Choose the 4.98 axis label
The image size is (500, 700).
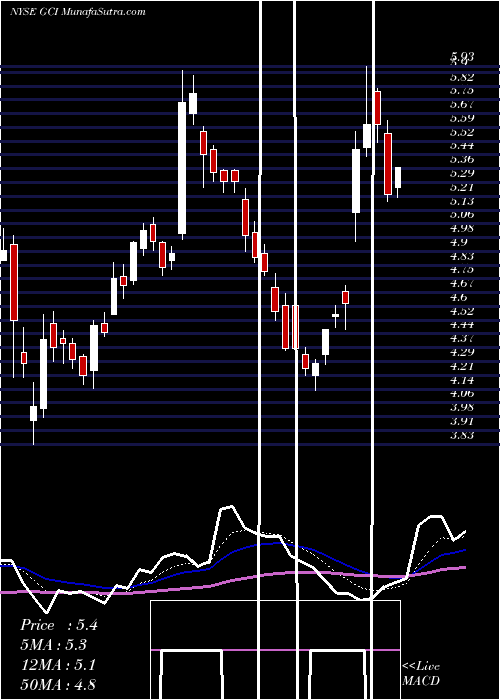462,229
